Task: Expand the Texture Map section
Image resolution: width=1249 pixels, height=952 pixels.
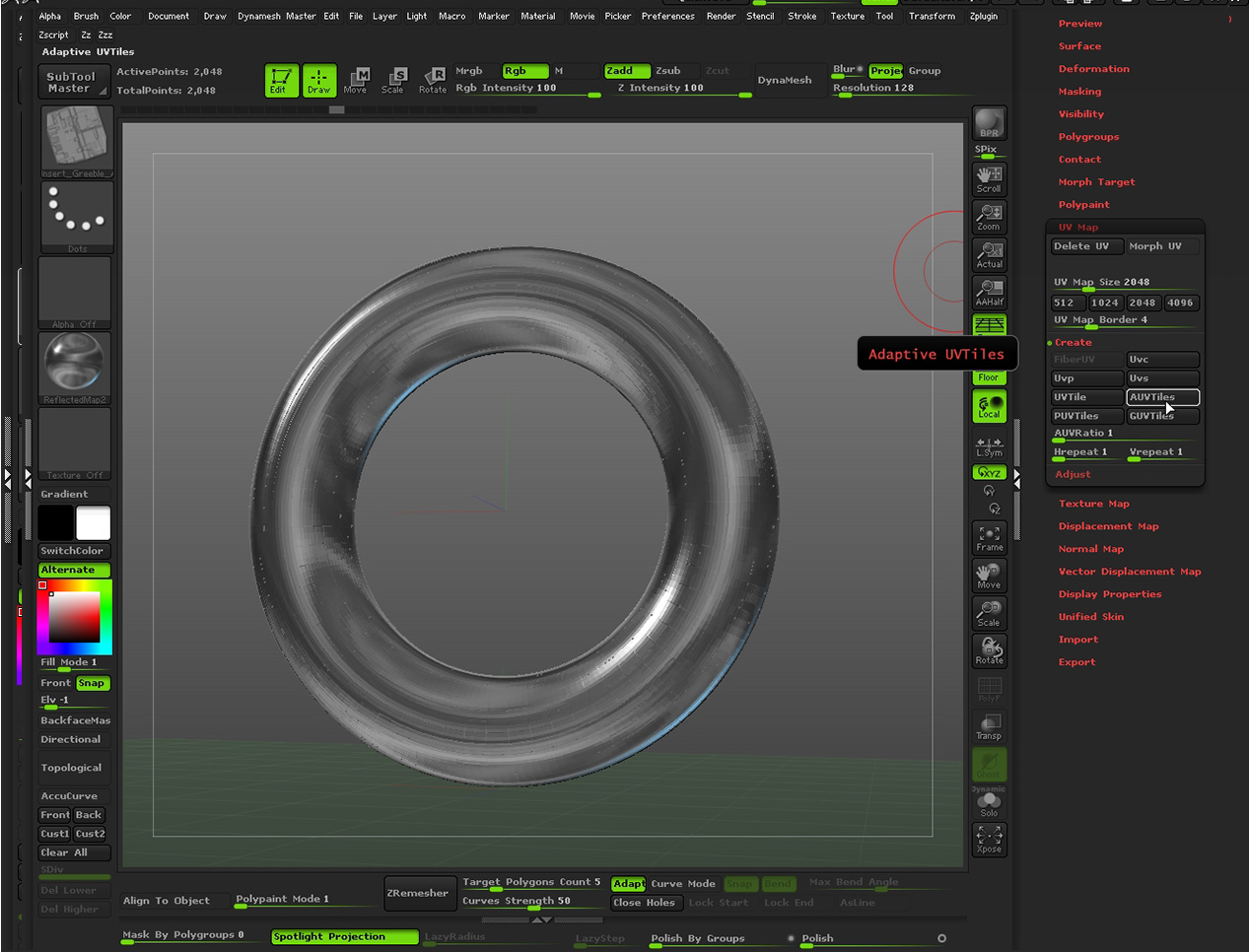Action: 1093,504
